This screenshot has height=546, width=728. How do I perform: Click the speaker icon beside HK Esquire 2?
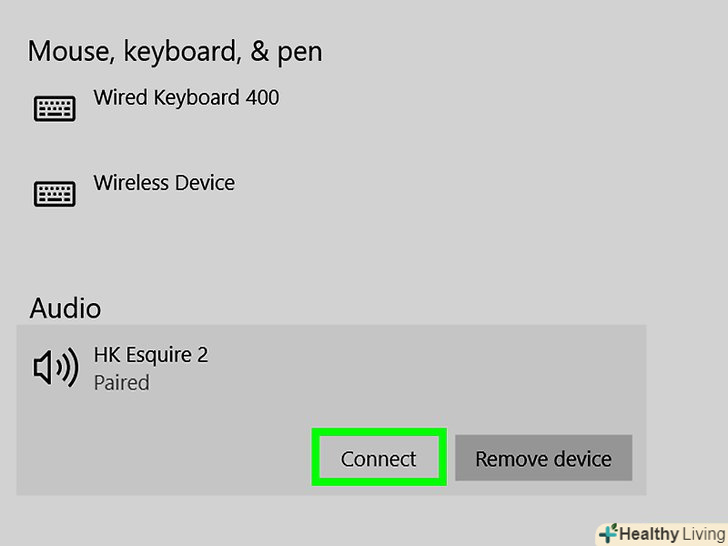click(x=55, y=369)
